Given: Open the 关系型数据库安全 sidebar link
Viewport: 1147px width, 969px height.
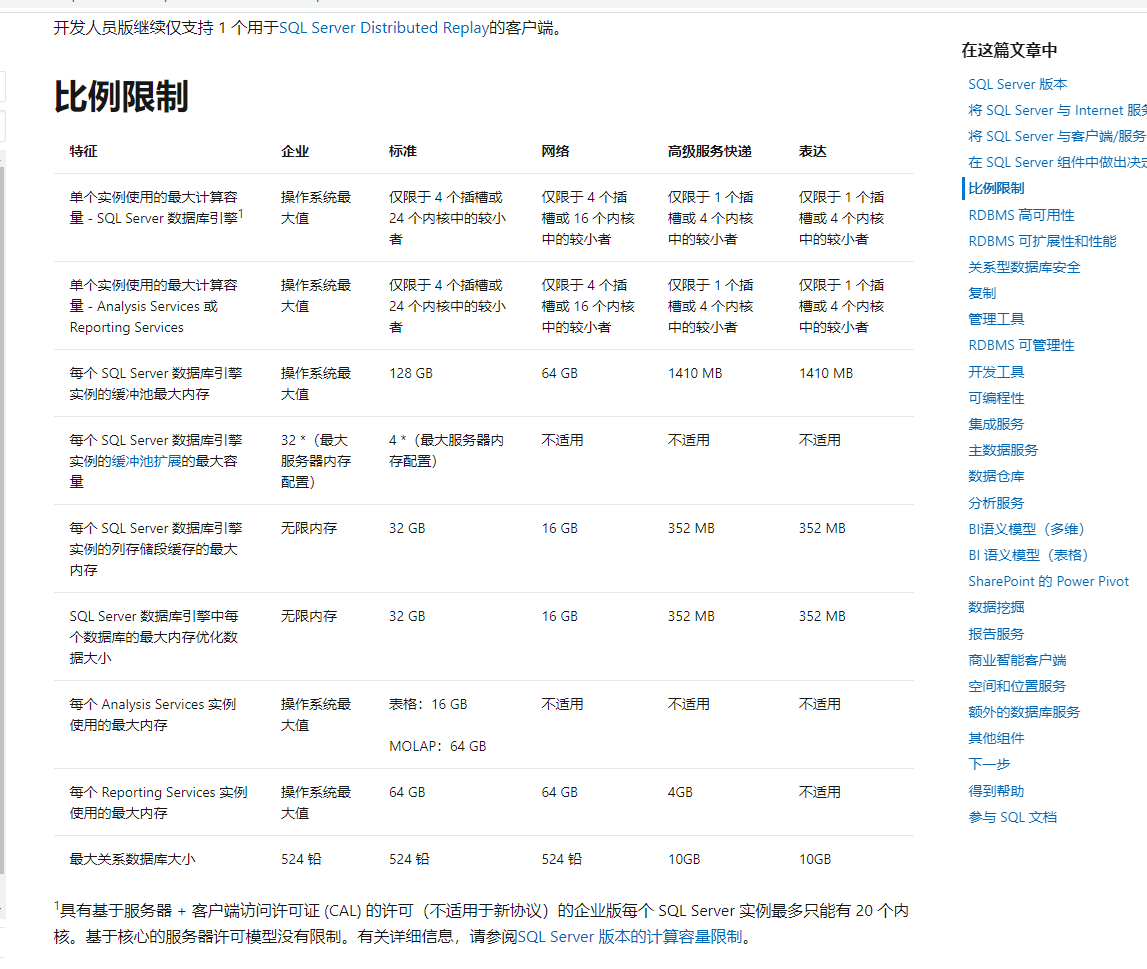Looking at the screenshot, I should pos(1024,267).
